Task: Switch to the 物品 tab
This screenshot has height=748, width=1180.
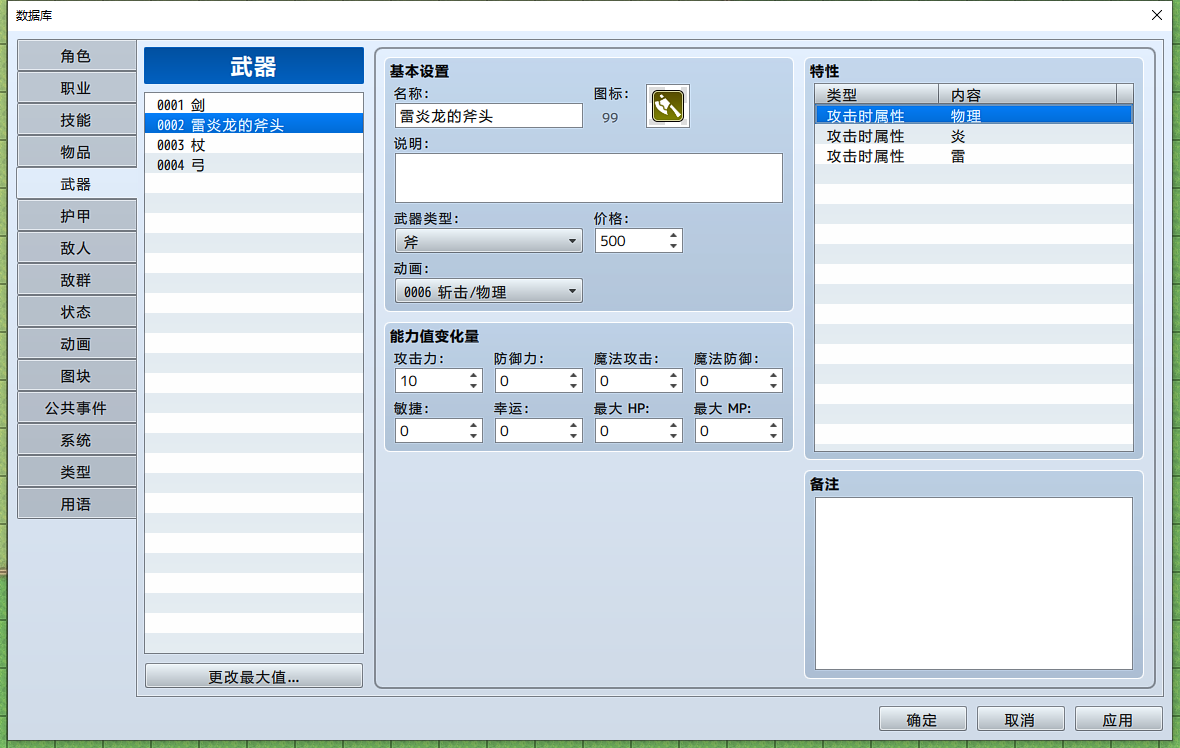Action: click(76, 152)
